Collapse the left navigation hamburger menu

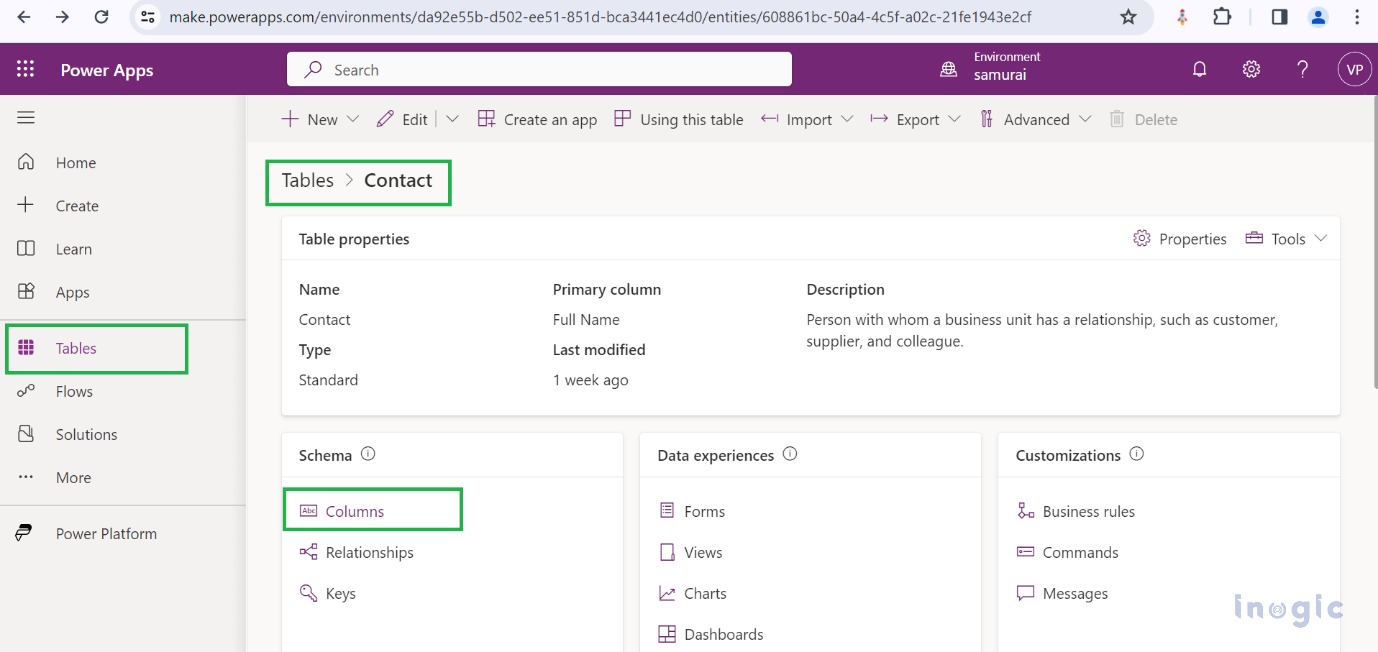pyautogui.click(x=26, y=118)
